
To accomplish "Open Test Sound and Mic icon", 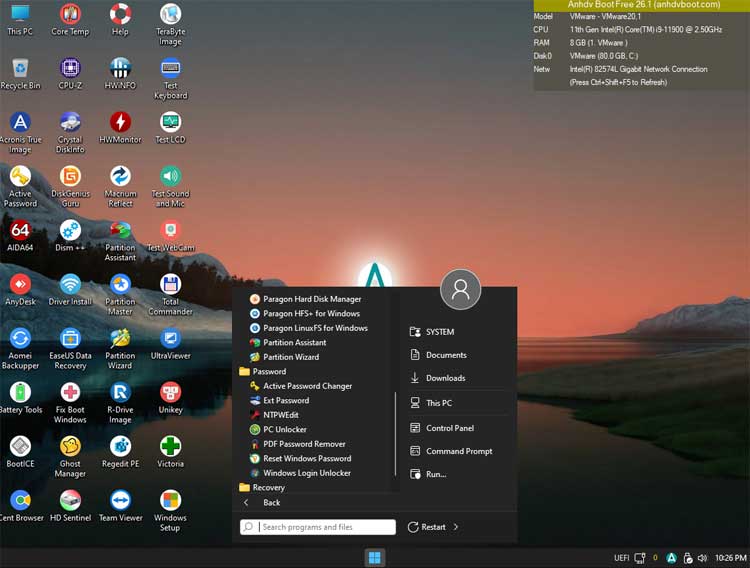I will tap(170, 187).
